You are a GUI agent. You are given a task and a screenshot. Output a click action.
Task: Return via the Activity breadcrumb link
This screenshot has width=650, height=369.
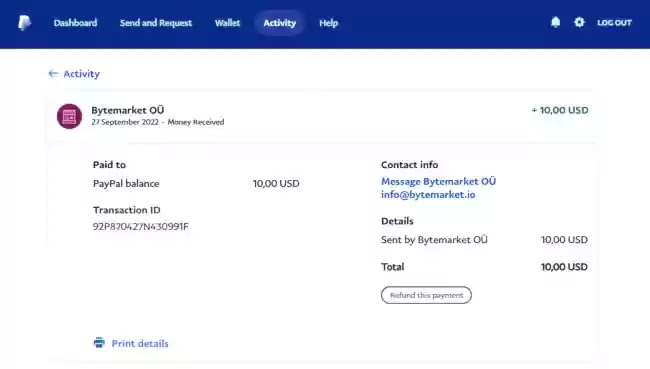point(81,74)
